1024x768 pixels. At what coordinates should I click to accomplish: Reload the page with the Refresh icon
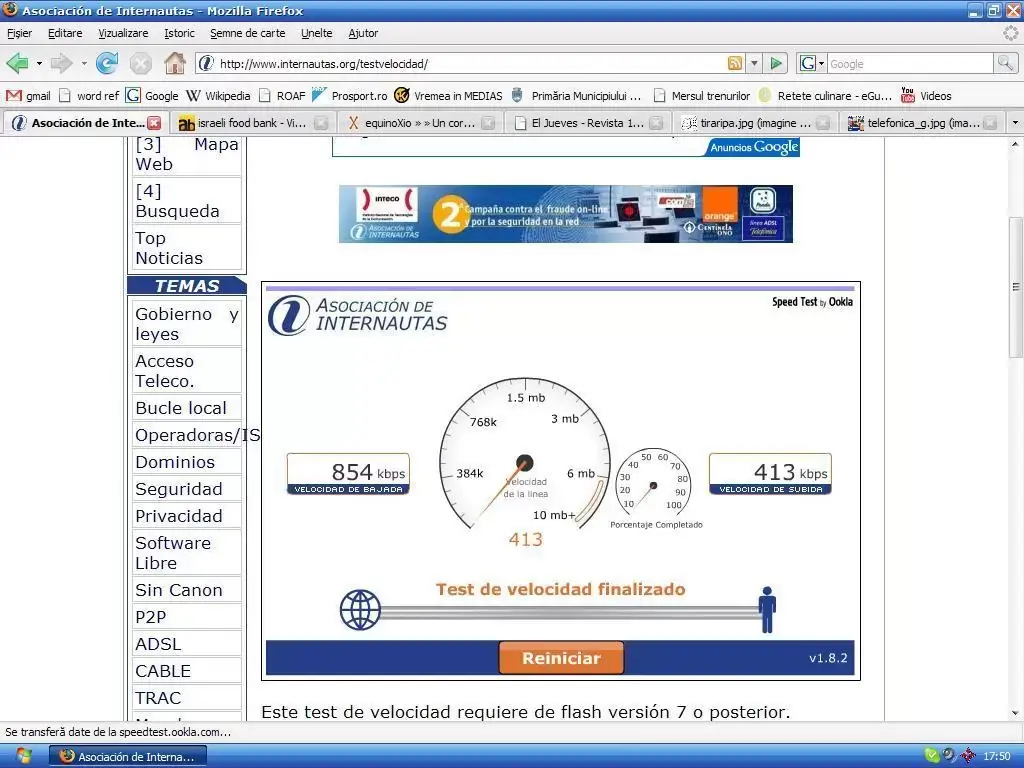tap(107, 63)
